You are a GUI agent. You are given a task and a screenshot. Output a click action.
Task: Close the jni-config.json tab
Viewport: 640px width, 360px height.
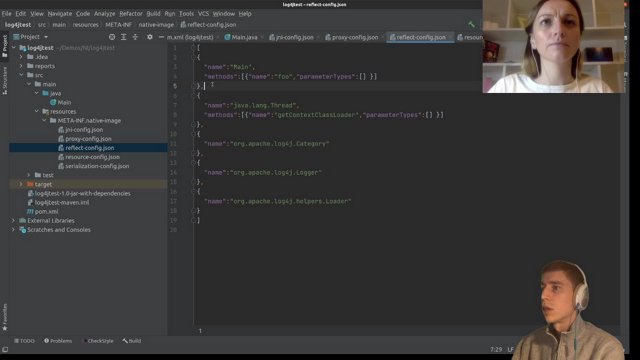click(318, 37)
